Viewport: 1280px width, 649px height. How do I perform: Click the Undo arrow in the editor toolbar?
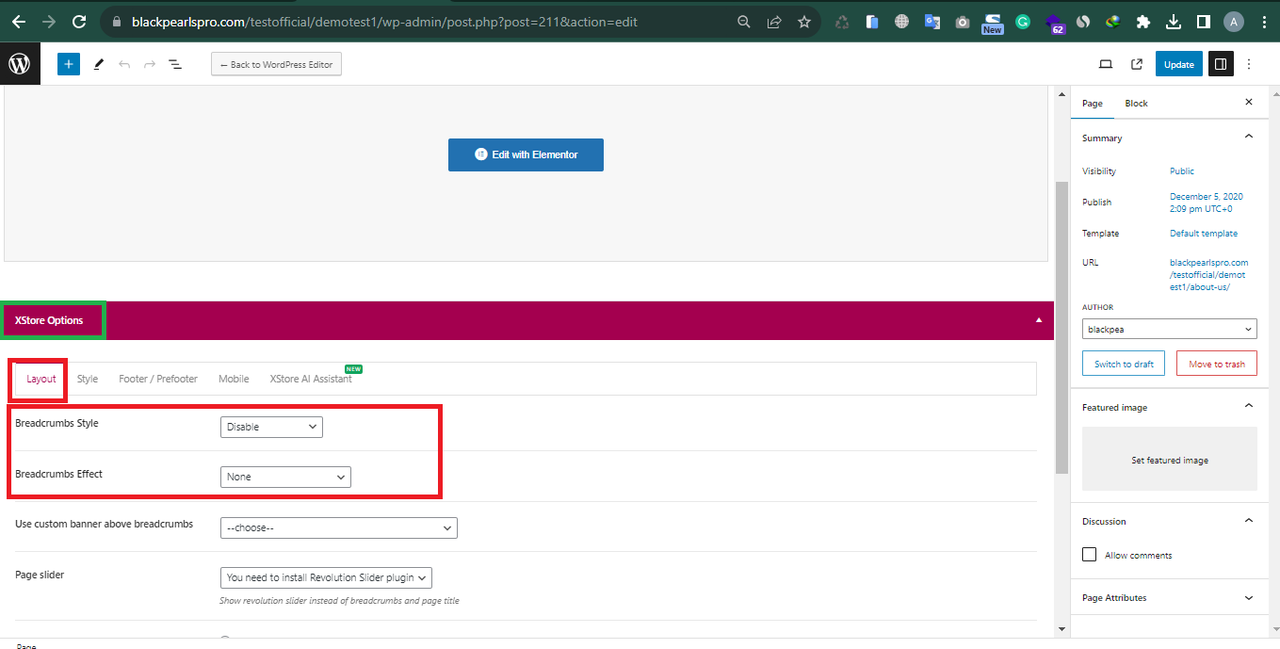click(x=124, y=64)
